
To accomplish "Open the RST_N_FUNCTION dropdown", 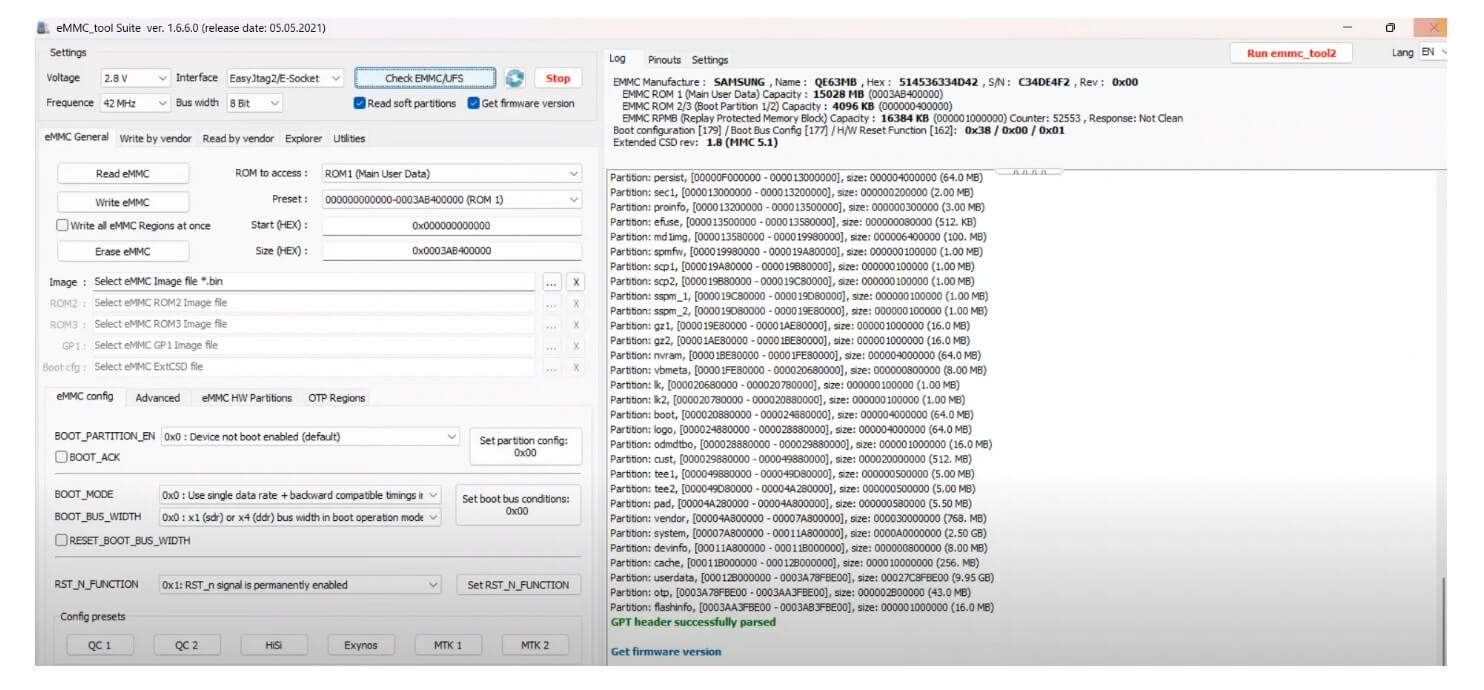I will tap(300, 585).
